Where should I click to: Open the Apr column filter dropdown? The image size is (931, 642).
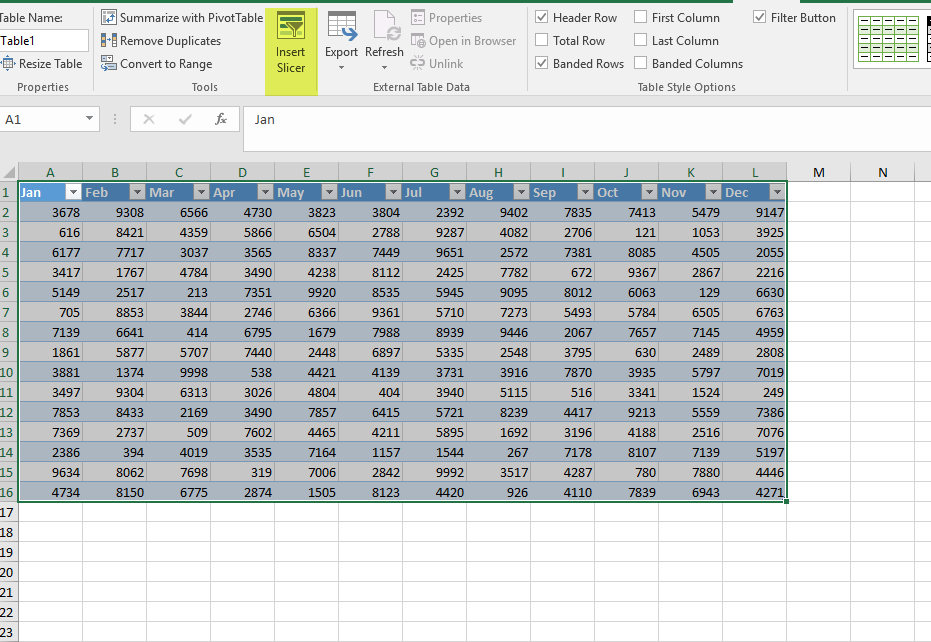265,192
